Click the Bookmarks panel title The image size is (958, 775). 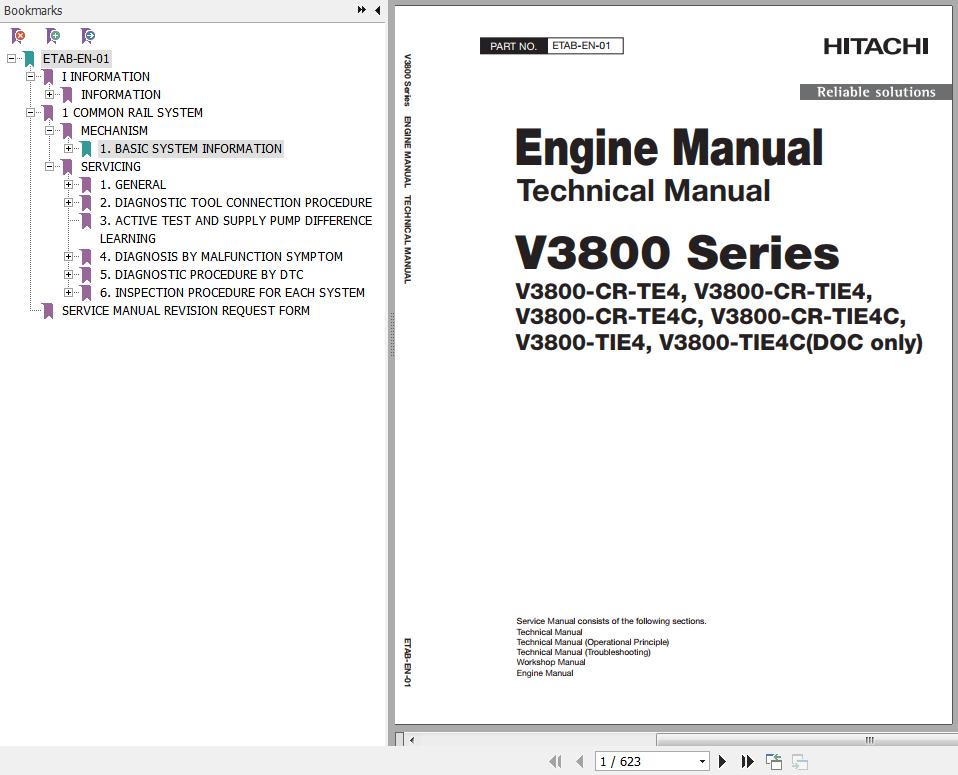coord(33,10)
